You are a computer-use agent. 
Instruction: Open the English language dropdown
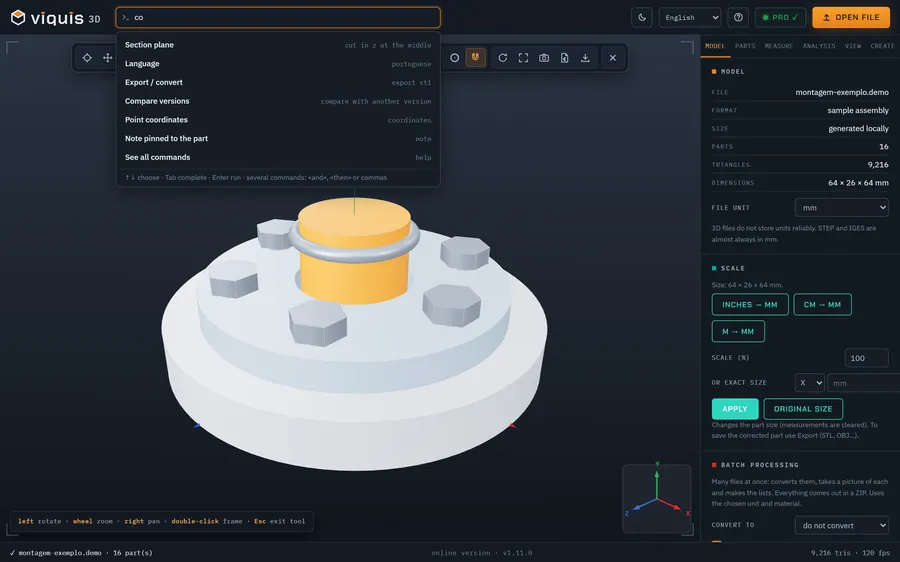coord(690,17)
